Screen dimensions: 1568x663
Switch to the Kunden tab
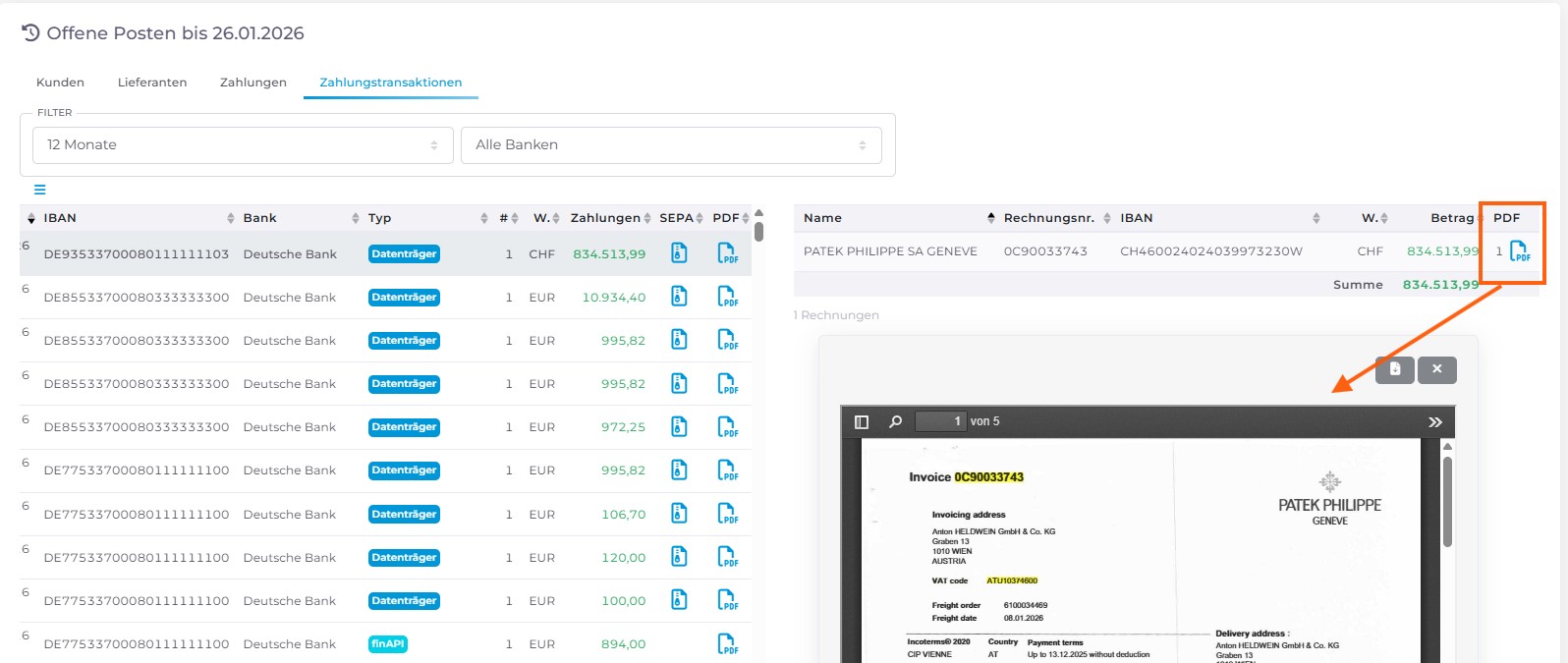click(x=60, y=83)
